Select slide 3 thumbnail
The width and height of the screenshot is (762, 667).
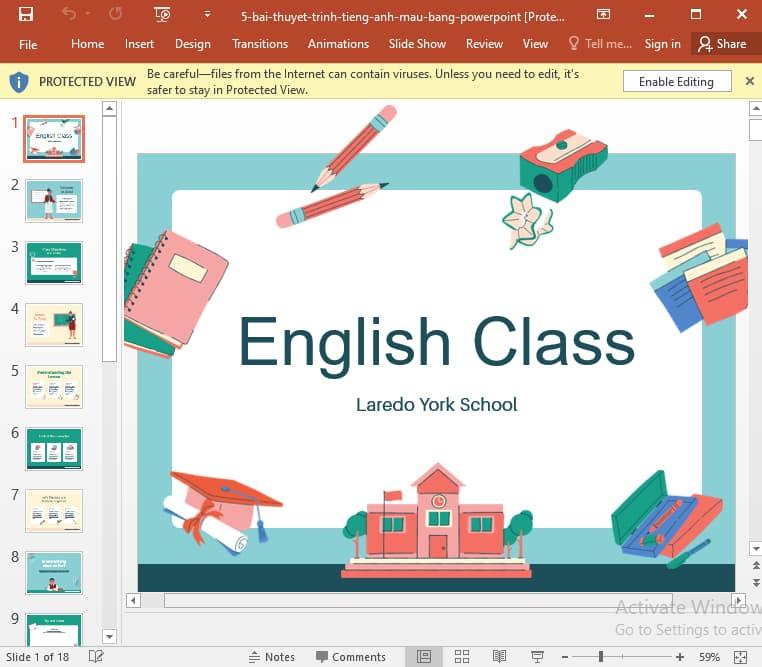coord(54,263)
